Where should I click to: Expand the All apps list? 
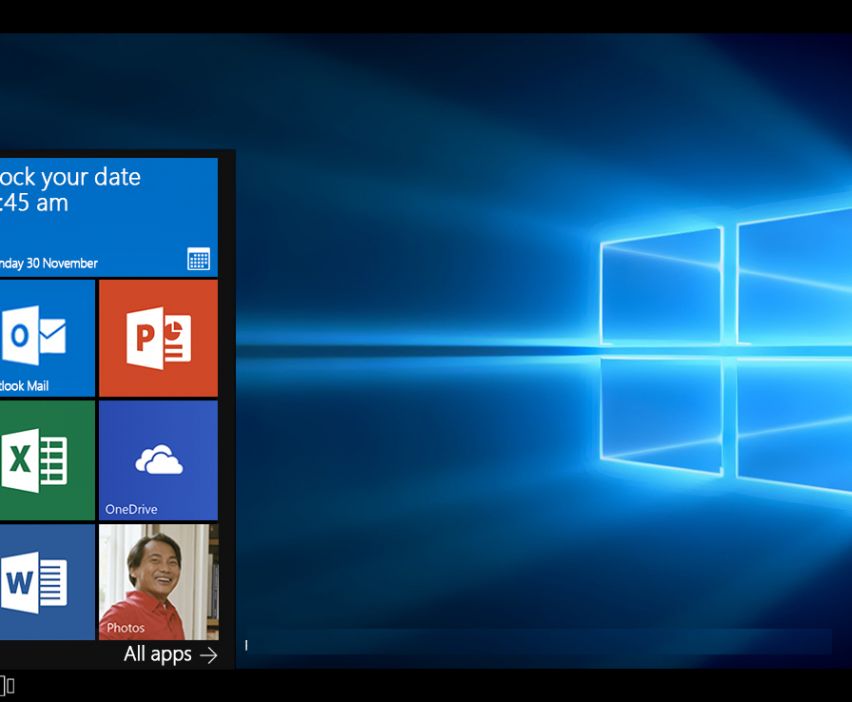[157, 655]
